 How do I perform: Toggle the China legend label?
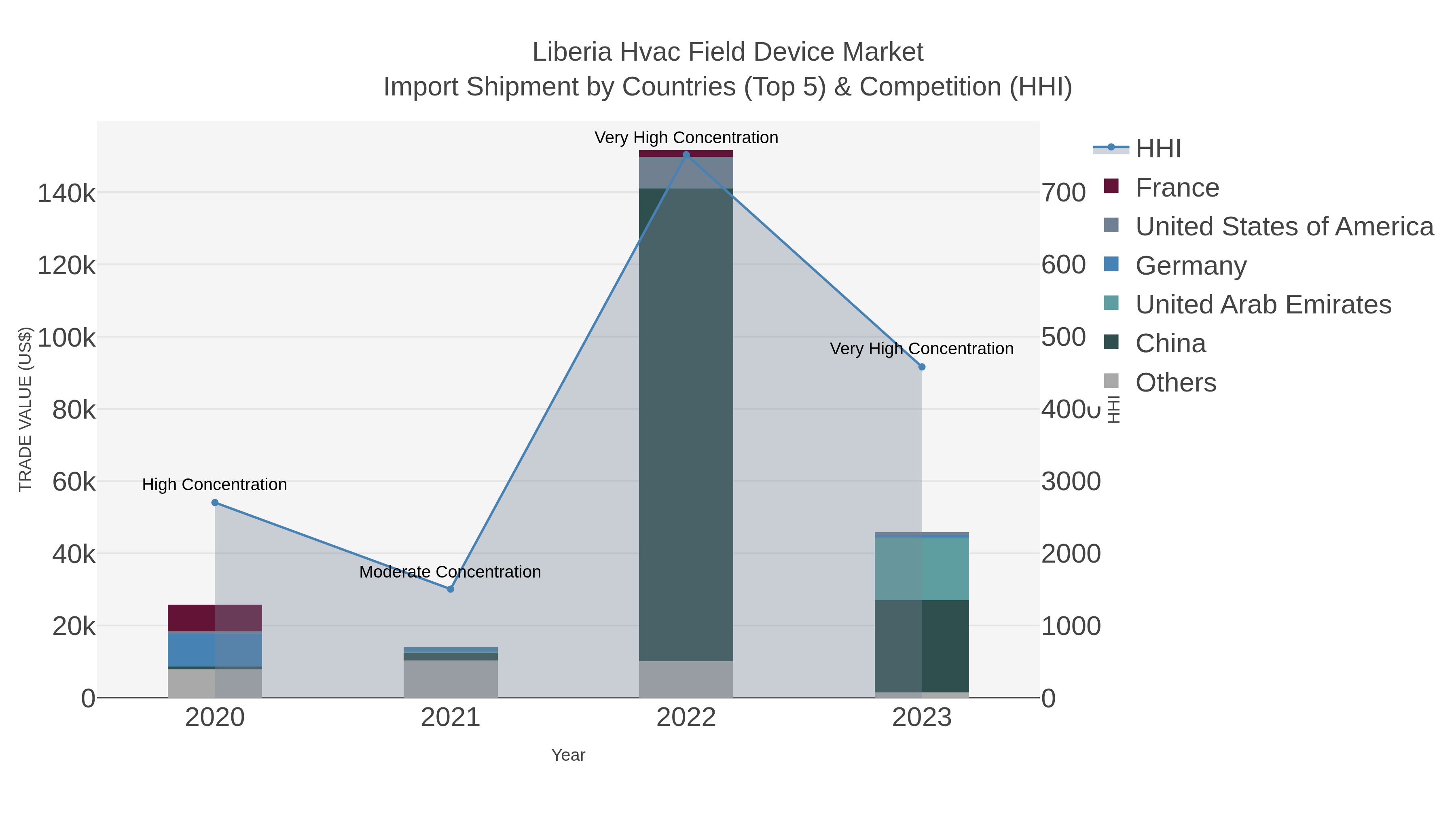click(1170, 344)
